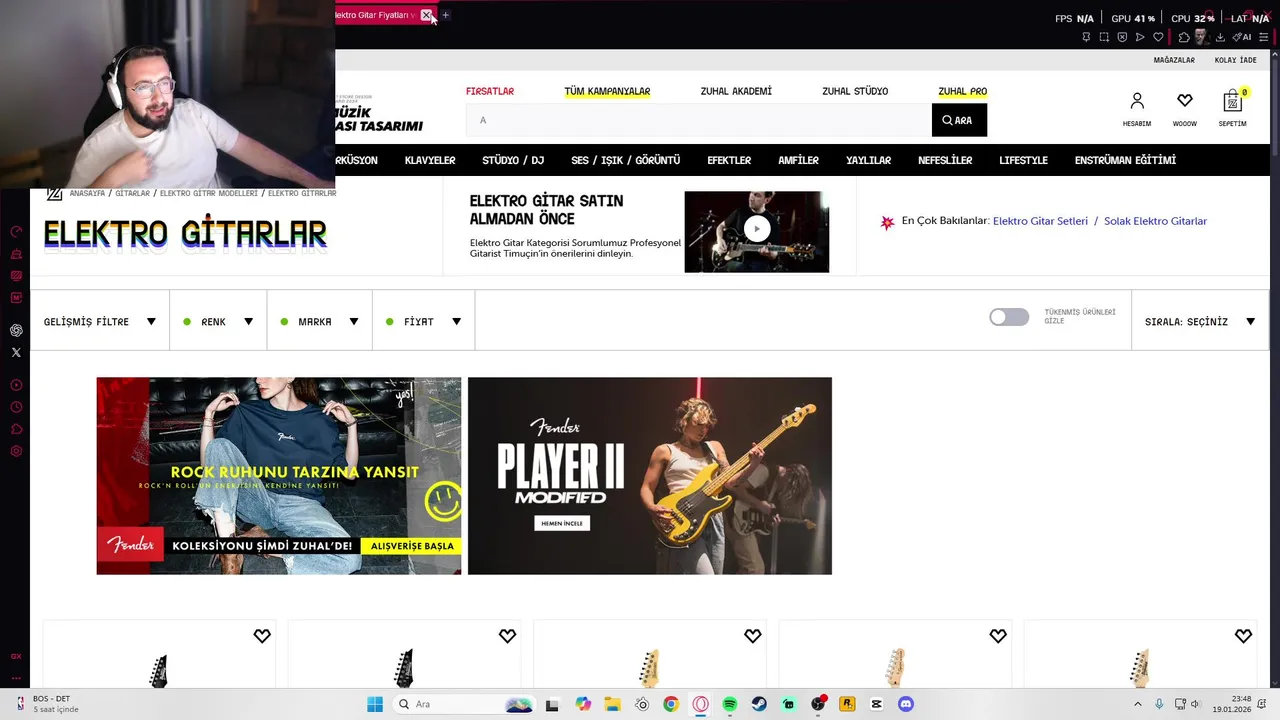
Task: Open the Zuhal Akademi link
Action: (736, 91)
